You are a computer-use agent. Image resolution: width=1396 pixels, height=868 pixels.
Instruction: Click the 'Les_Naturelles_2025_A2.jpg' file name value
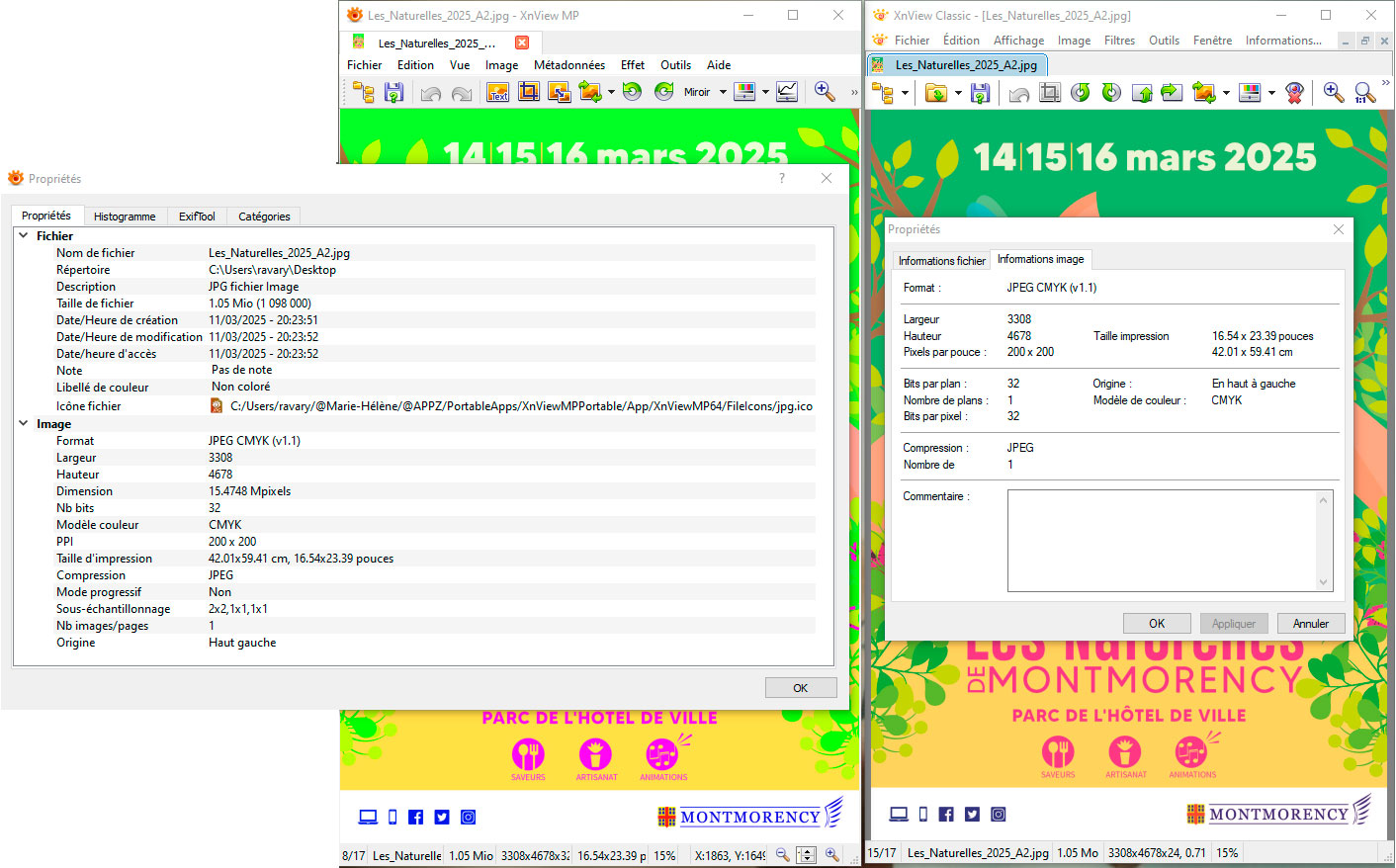coord(279,253)
